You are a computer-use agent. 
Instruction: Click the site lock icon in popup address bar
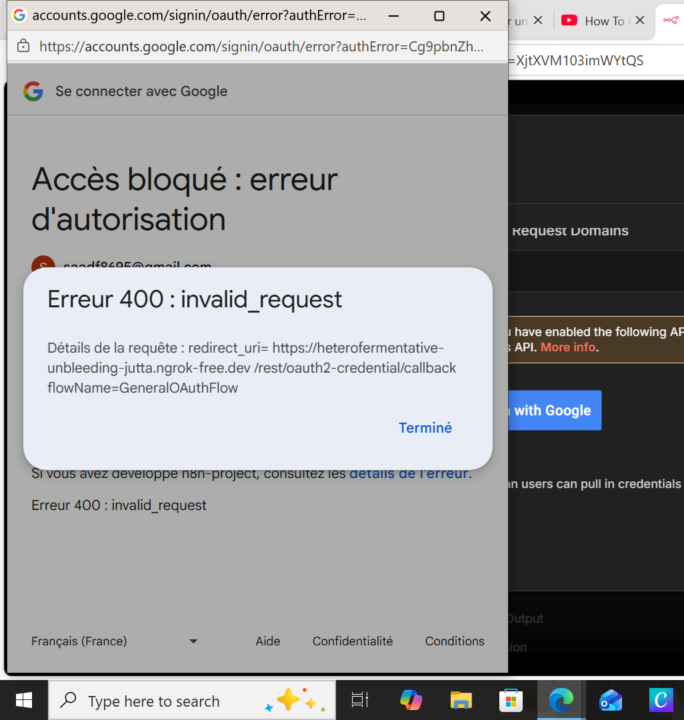pos(23,46)
